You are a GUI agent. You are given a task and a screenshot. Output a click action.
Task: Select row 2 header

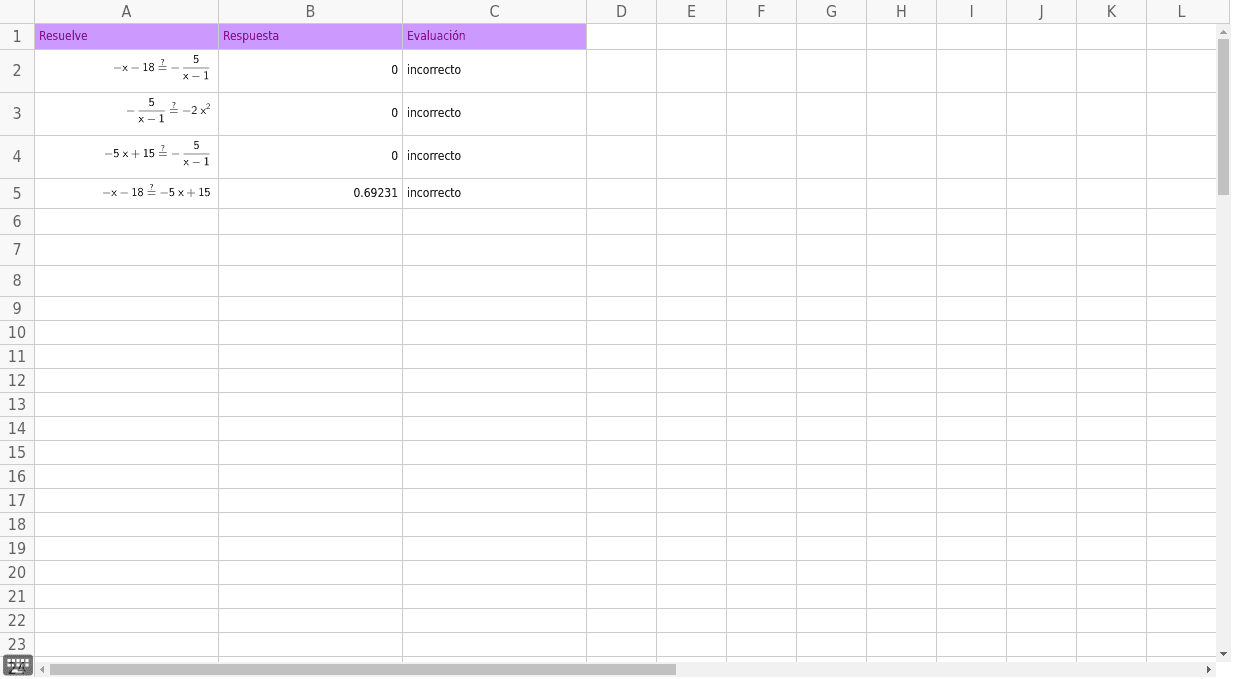tap(17, 71)
